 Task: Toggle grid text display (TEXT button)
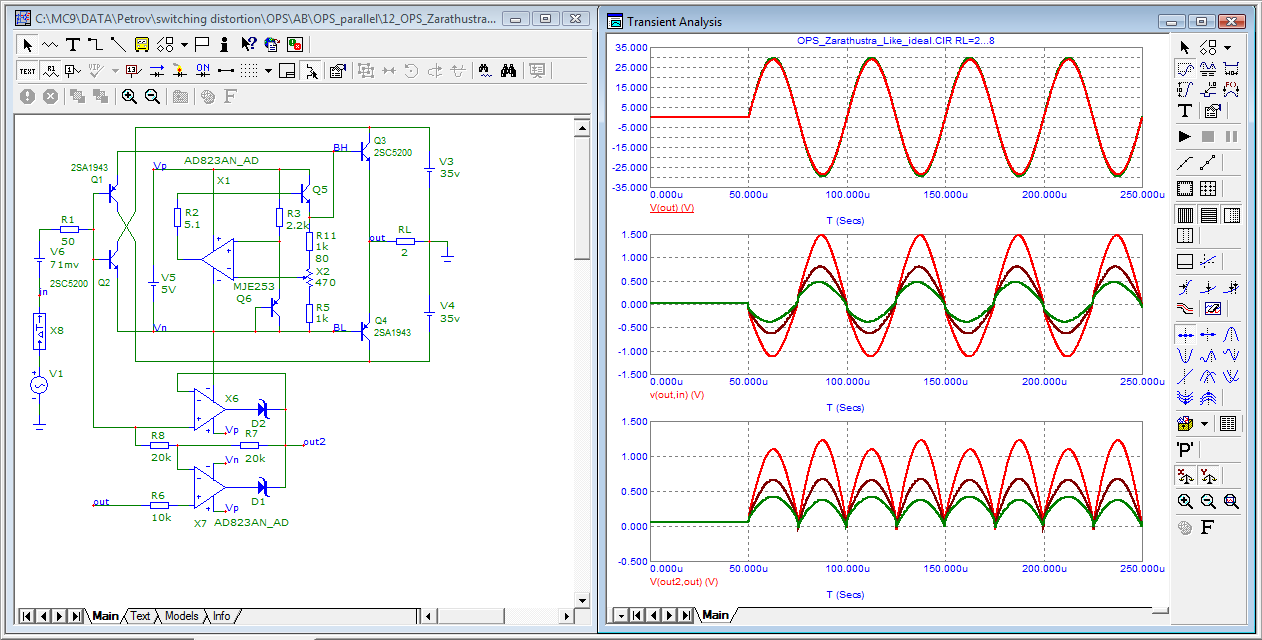click(x=27, y=70)
